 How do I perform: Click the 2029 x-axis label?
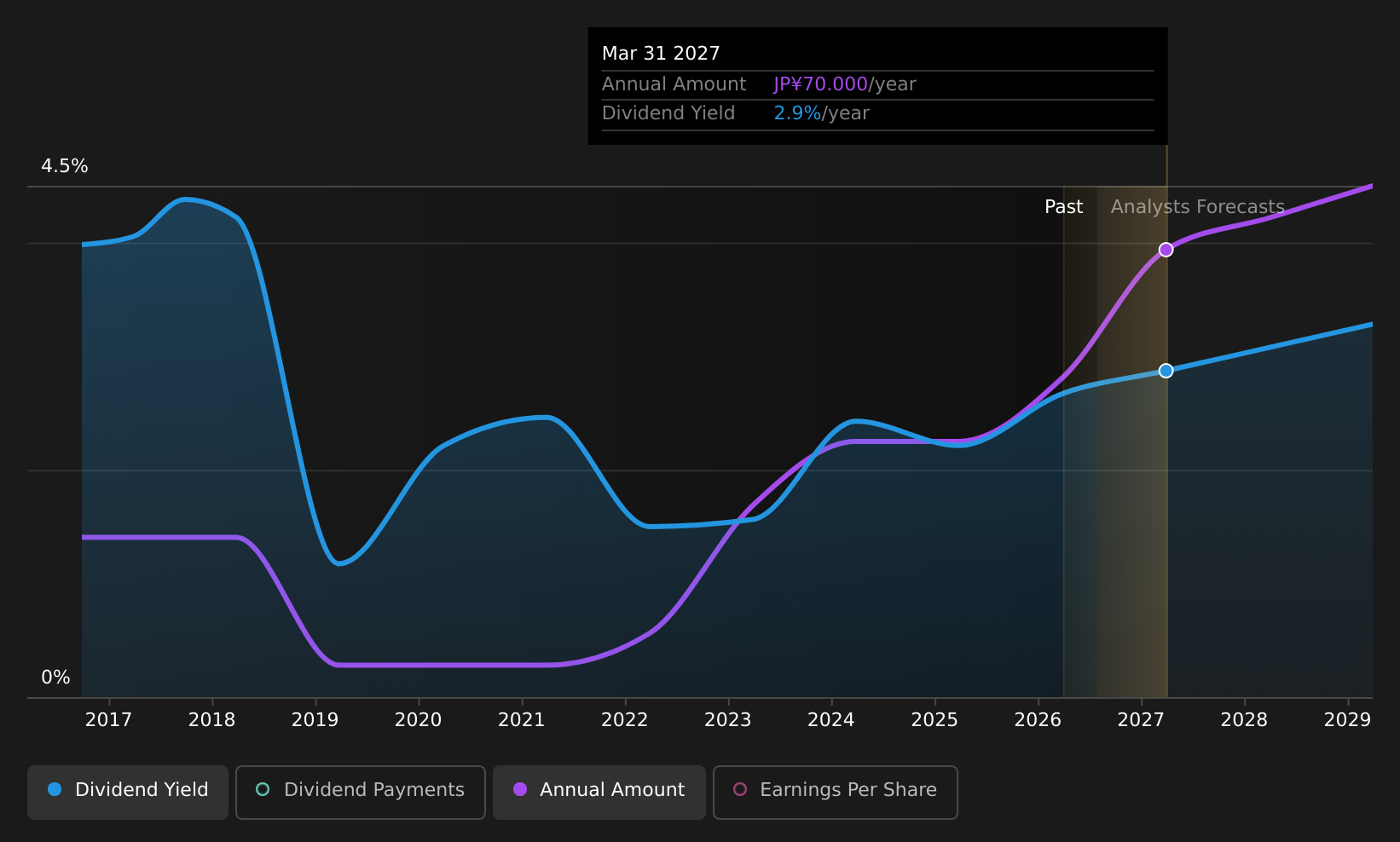click(x=1347, y=720)
